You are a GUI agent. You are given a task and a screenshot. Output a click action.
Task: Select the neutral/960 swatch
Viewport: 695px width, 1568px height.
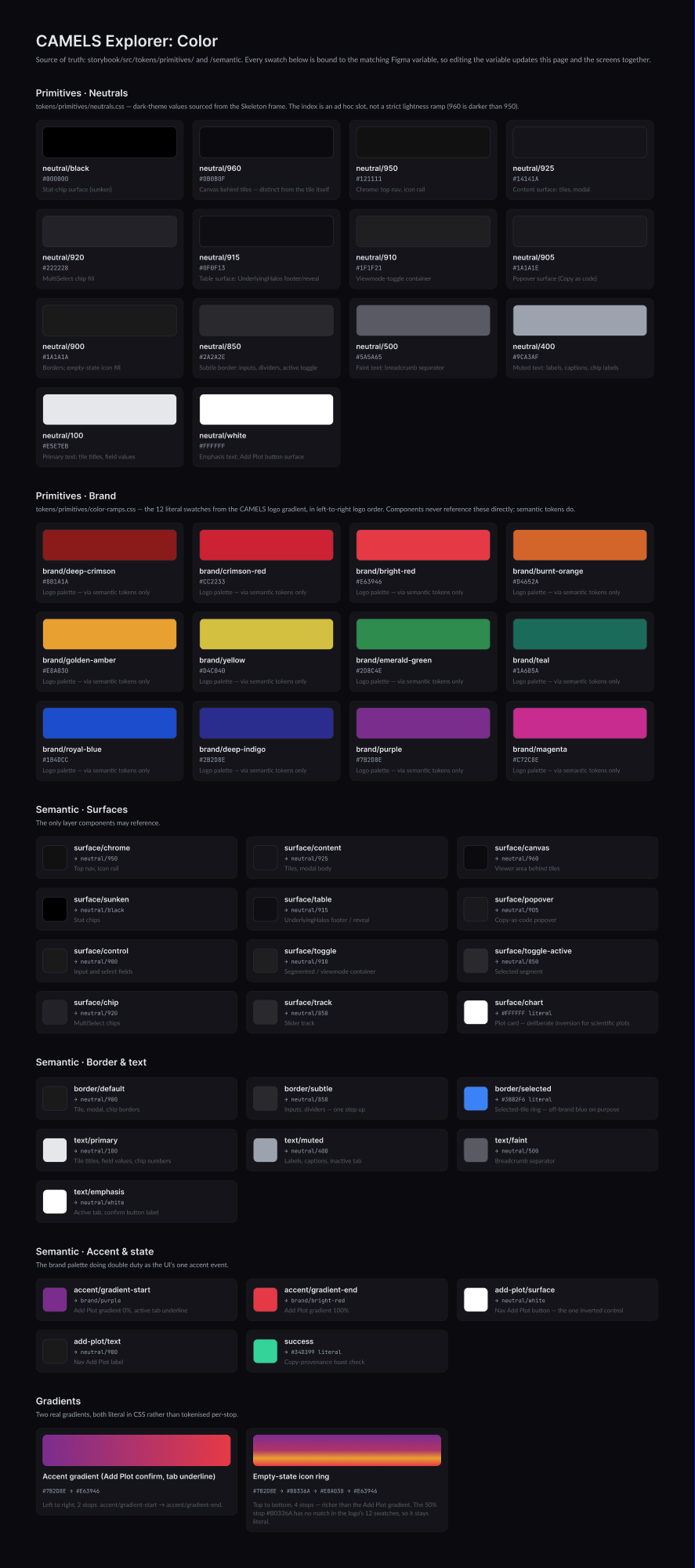point(266,142)
